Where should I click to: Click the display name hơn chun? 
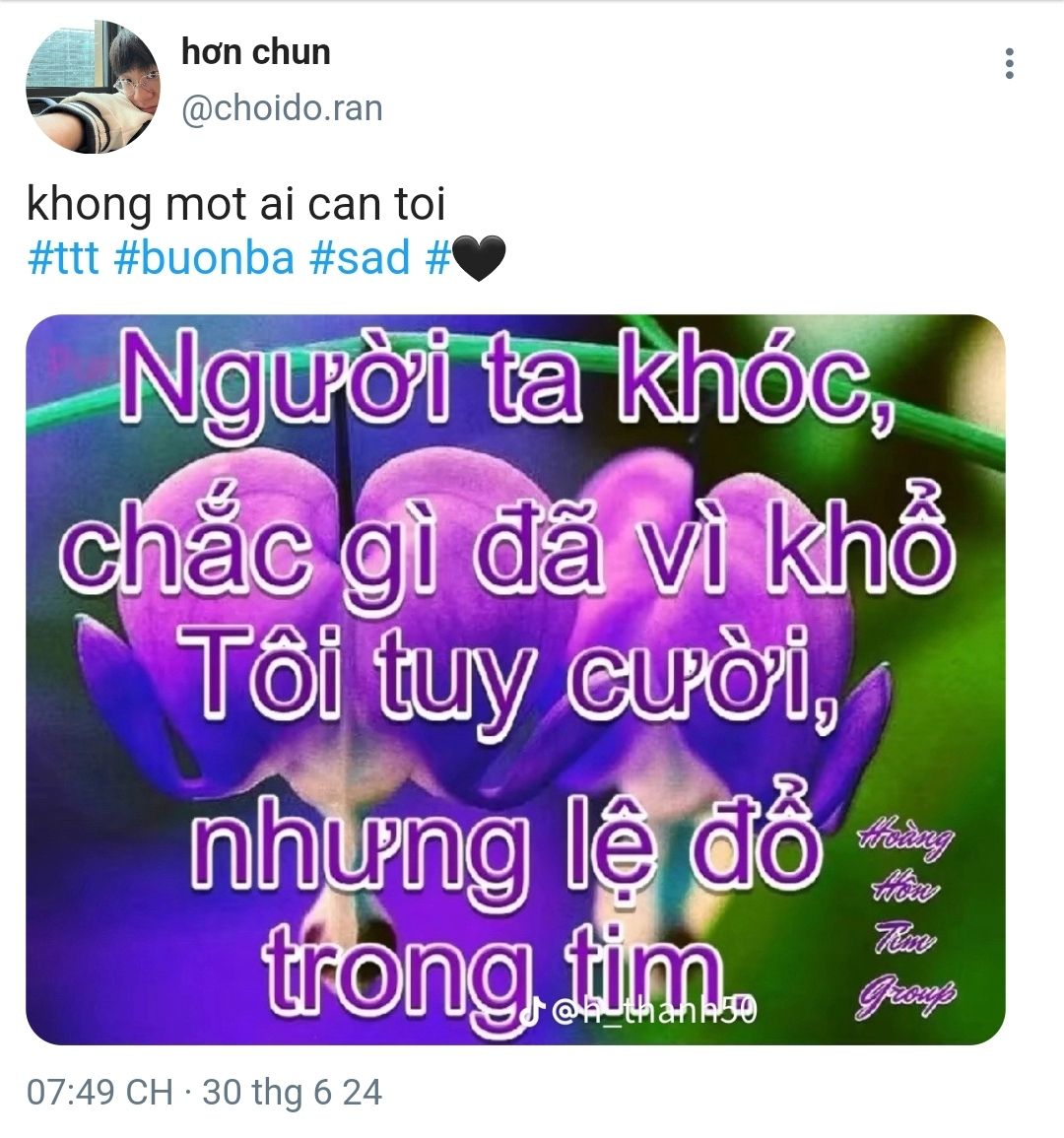[x=255, y=52]
